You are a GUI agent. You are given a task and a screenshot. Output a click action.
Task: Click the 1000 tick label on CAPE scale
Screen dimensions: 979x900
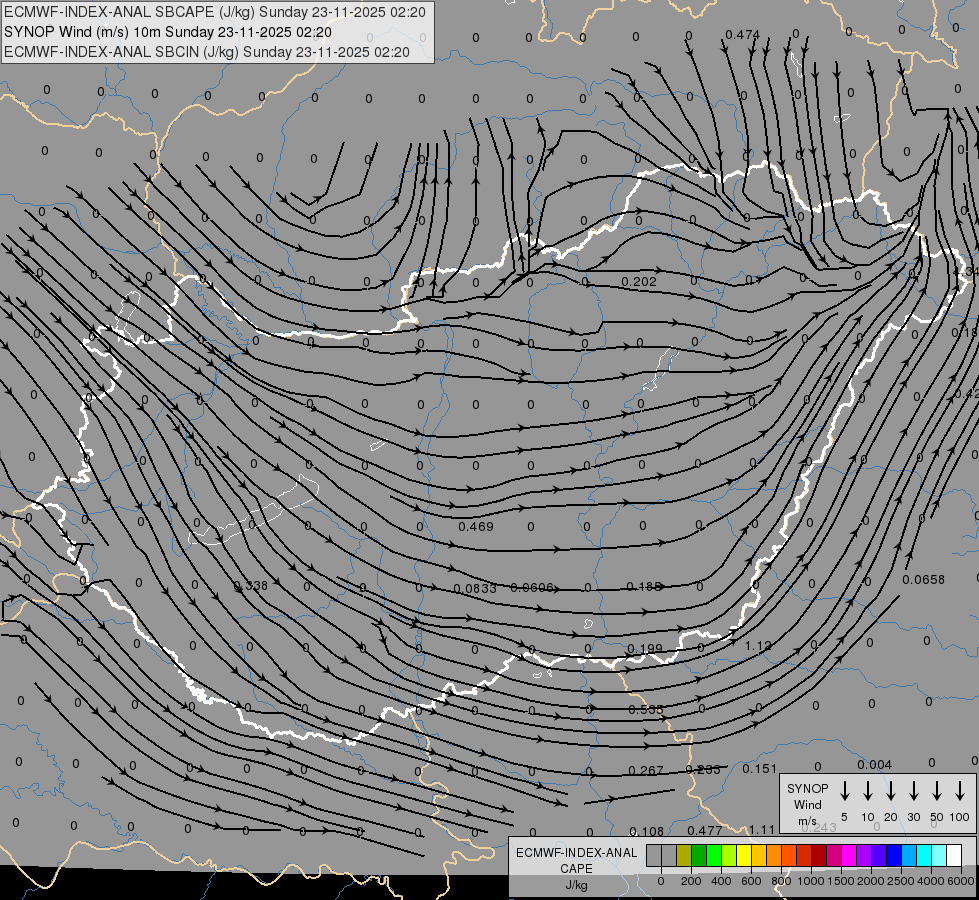tap(810, 881)
